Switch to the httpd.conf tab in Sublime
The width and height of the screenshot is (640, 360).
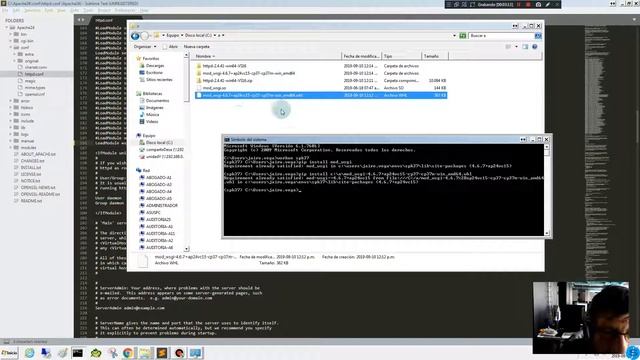point(104,20)
